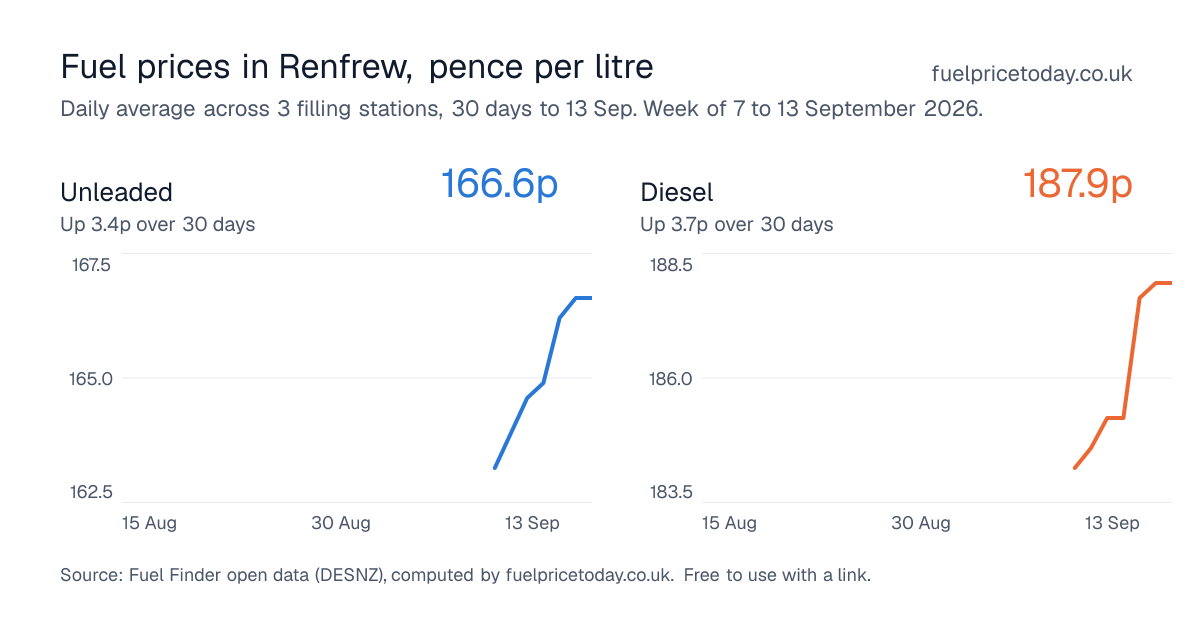Screen dimensions: 1200x630
Task: Click the source attribution footer text
Action: pos(466,575)
